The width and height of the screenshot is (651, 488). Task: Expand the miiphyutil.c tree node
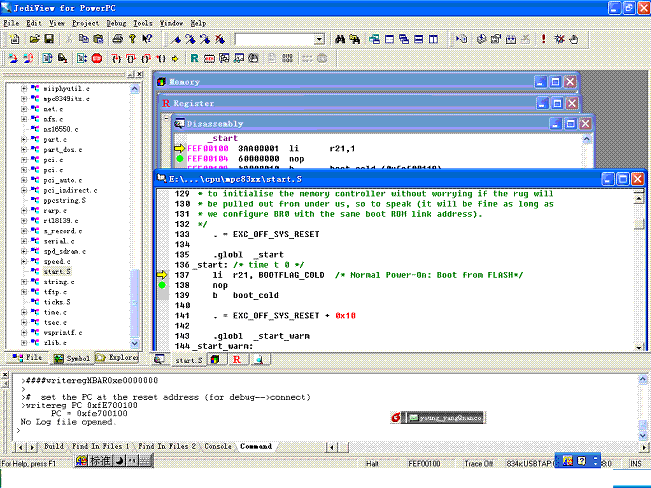[24, 88]
